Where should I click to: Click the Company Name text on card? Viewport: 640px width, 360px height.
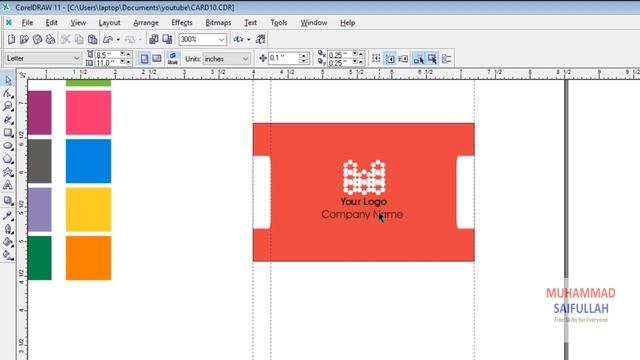(362, 215)
